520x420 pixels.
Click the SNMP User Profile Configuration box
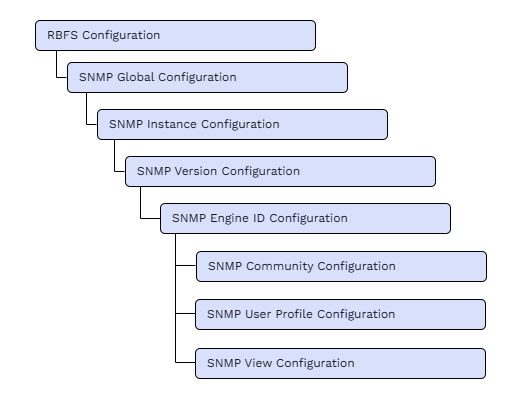pyautogui.click(x=340, y=314)
